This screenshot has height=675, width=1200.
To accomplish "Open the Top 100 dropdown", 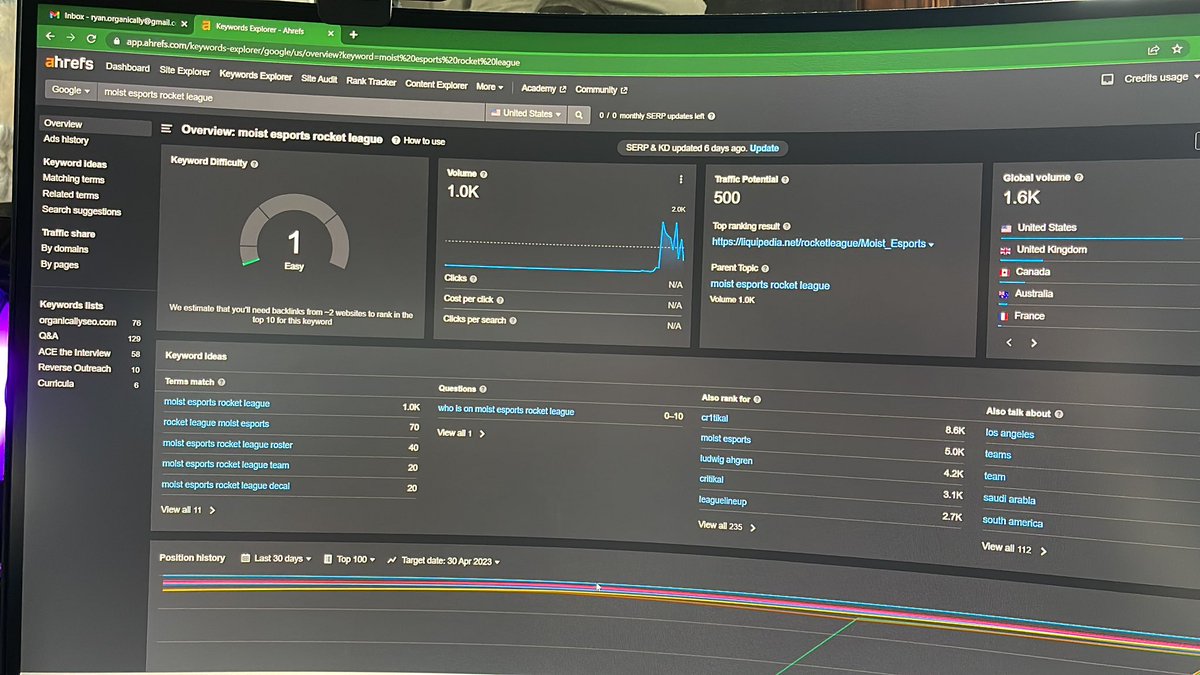I will tap(349, 560).
